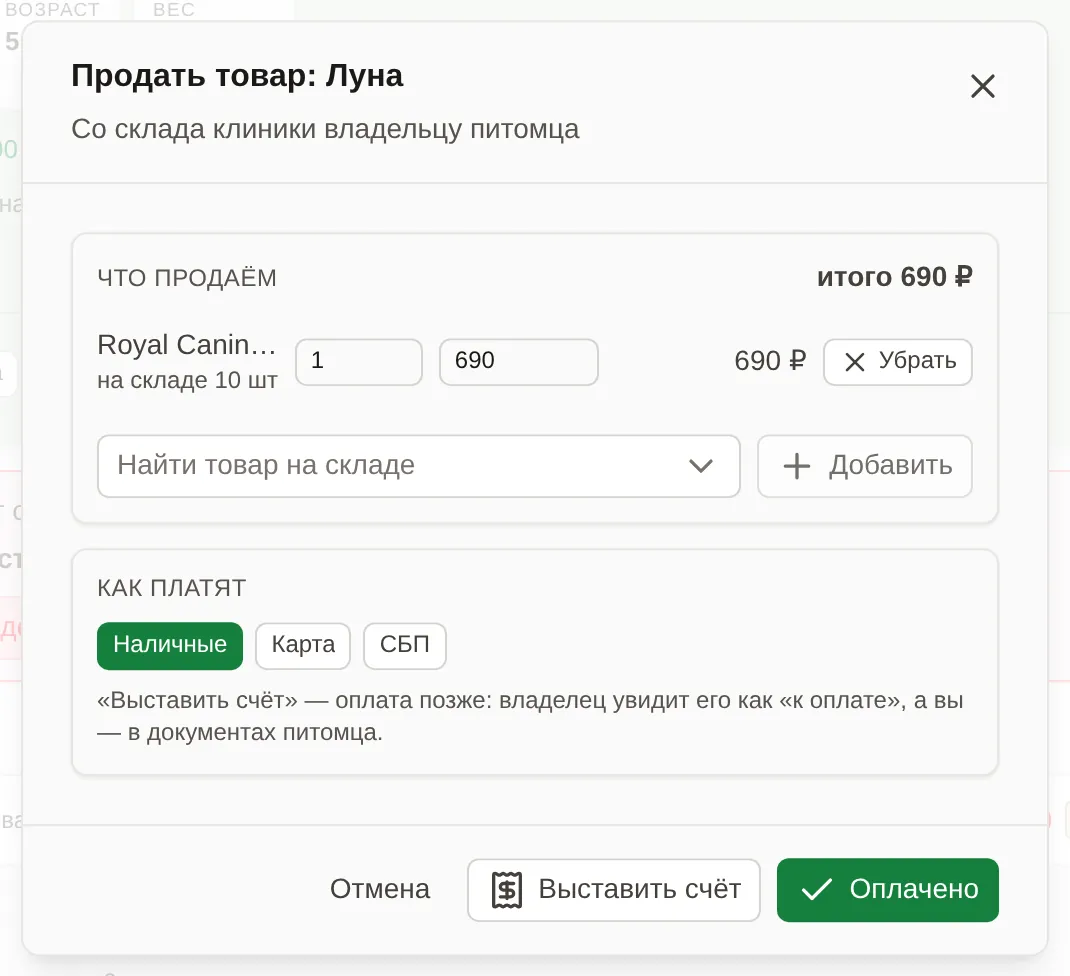Click the Убрать button for Royal Canin
This screenshot has height=976, width=1070.
(x=897, y=362)
